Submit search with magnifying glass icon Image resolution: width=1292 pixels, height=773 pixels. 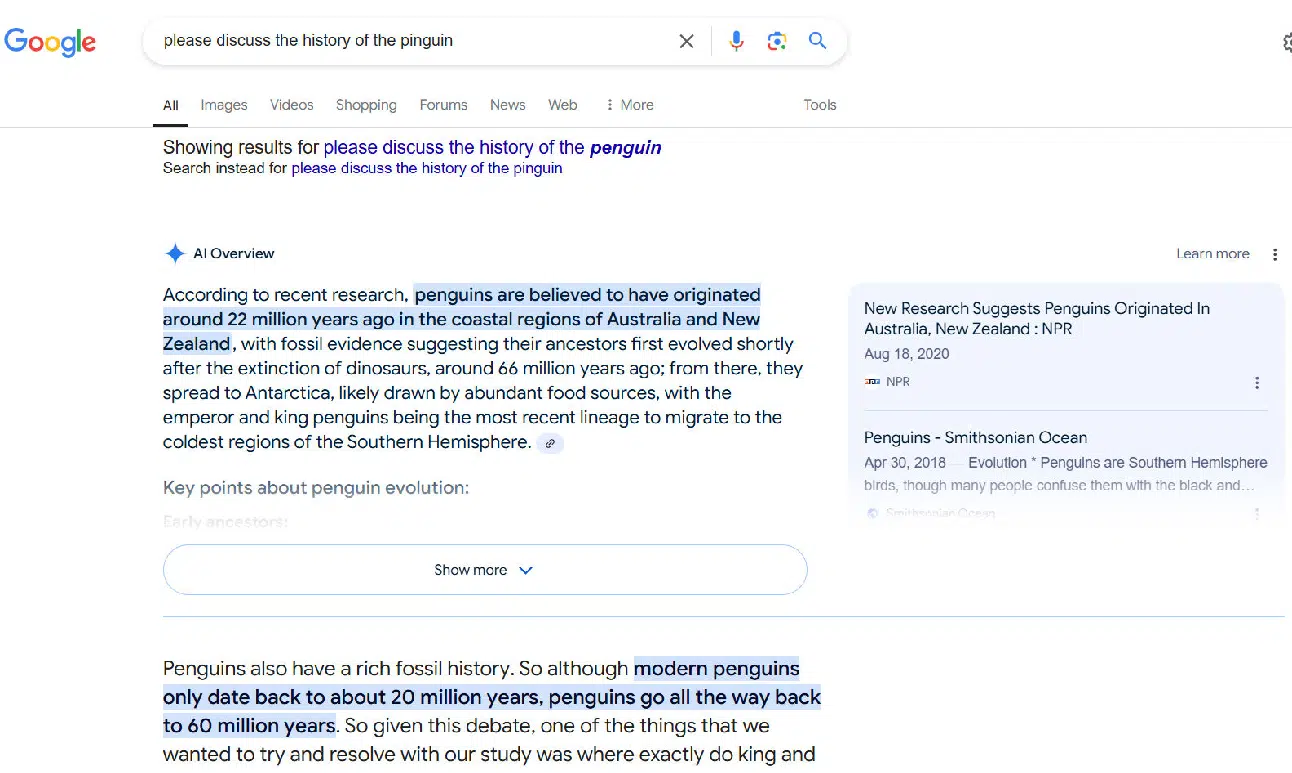tap(818, 41)
